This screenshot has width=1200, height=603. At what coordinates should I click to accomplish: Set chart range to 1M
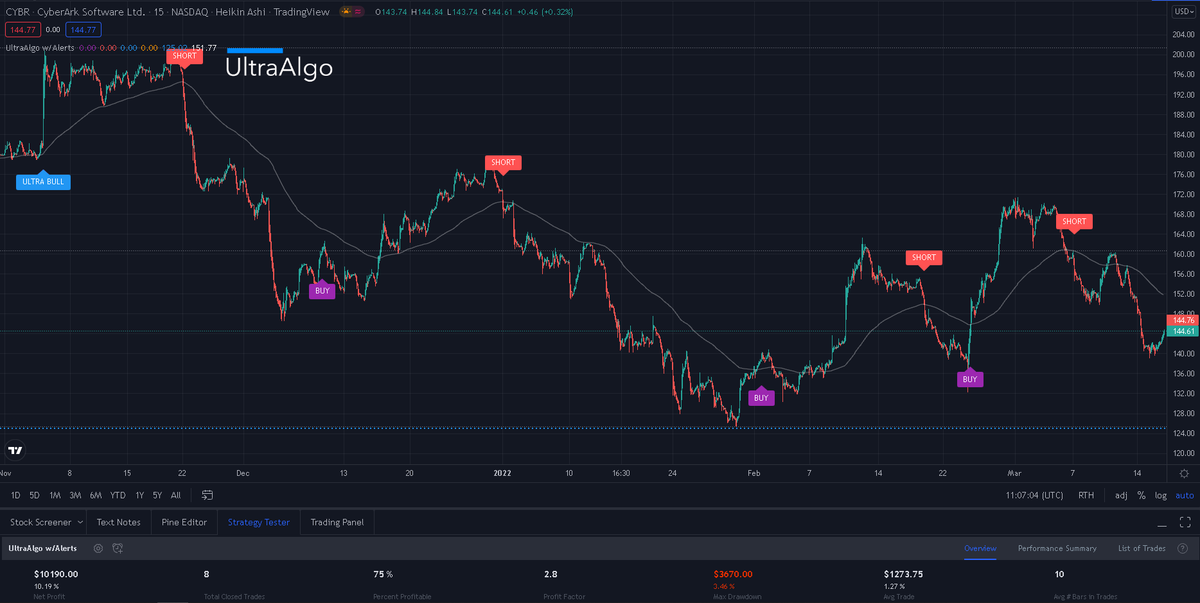55,495
